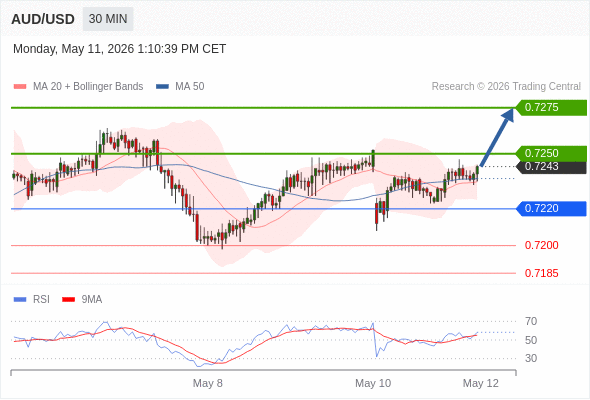Click the 0.7185 red support label

point(541,273)
